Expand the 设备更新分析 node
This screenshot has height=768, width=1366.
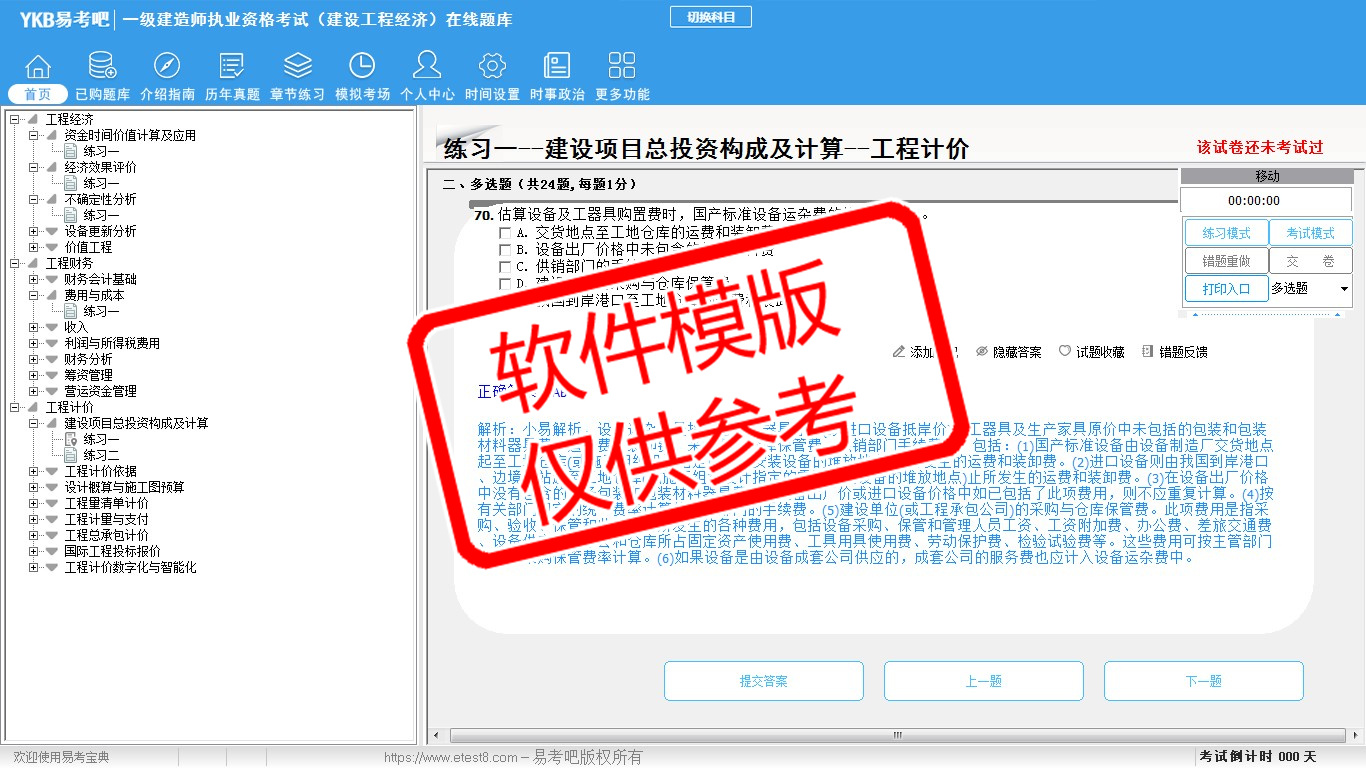(33, 232)
